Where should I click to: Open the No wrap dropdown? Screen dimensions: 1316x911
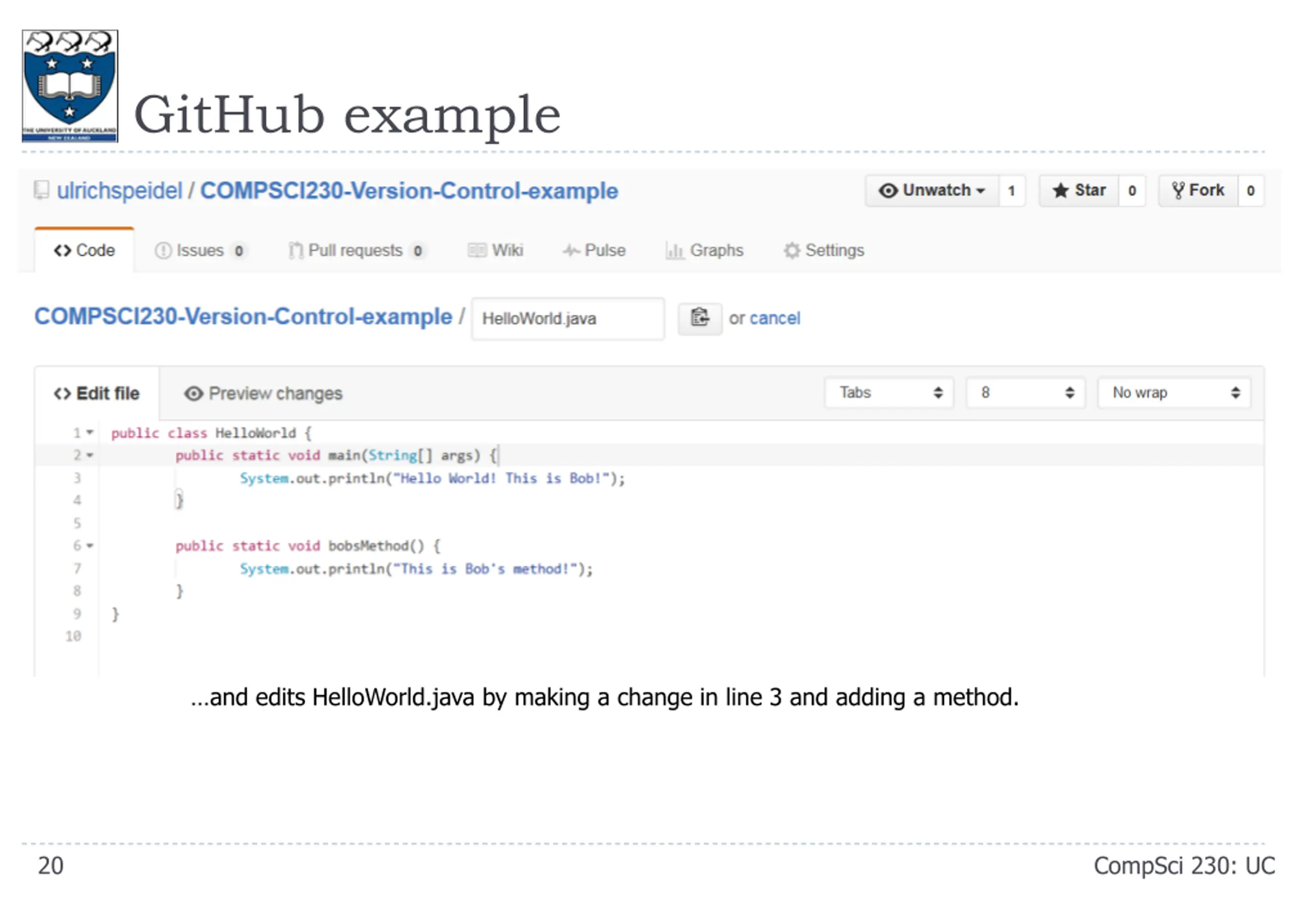(1175, 393)
